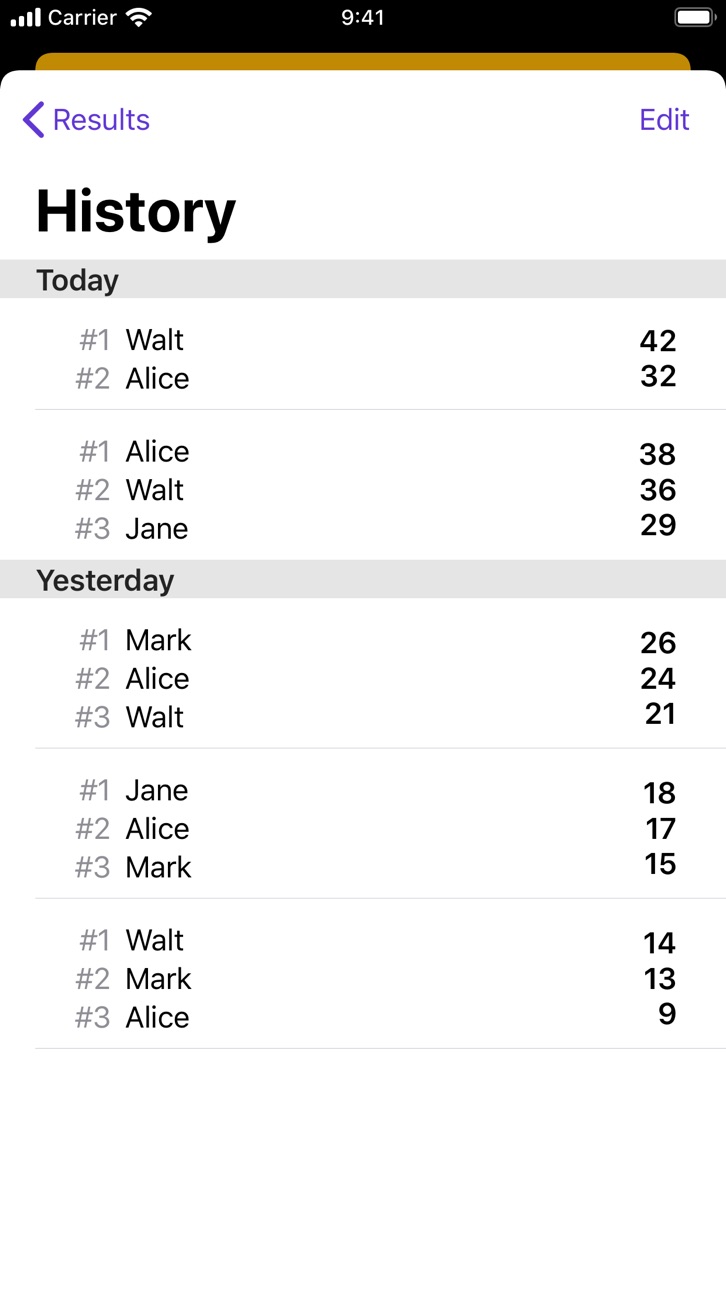Tap the History title
726x1290 pixels.
[136, 211]
